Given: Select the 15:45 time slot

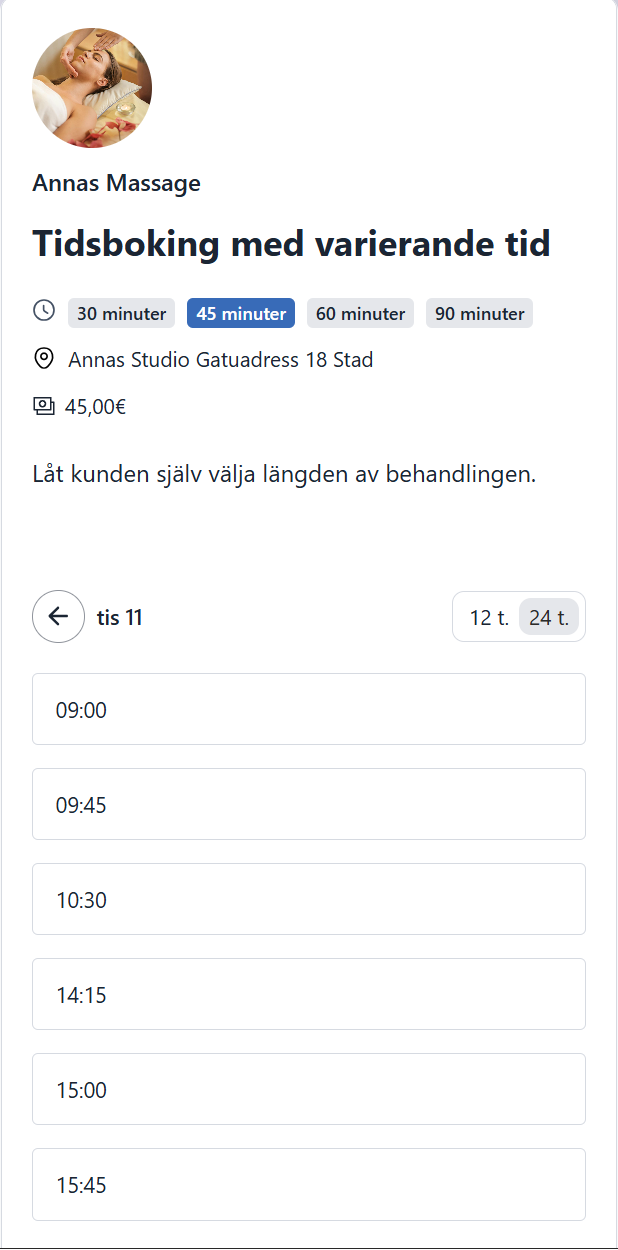Looking at the screenshot, I should (x=309, y=1184).
